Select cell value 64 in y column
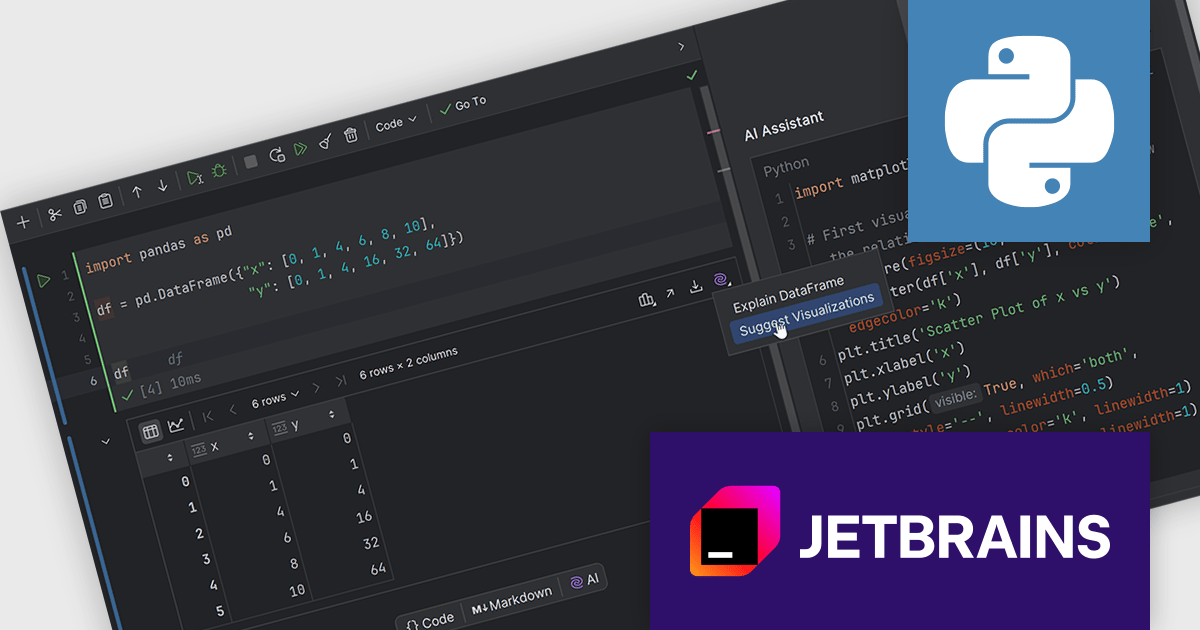This screenshot has width=1200, height=630. 377,568
